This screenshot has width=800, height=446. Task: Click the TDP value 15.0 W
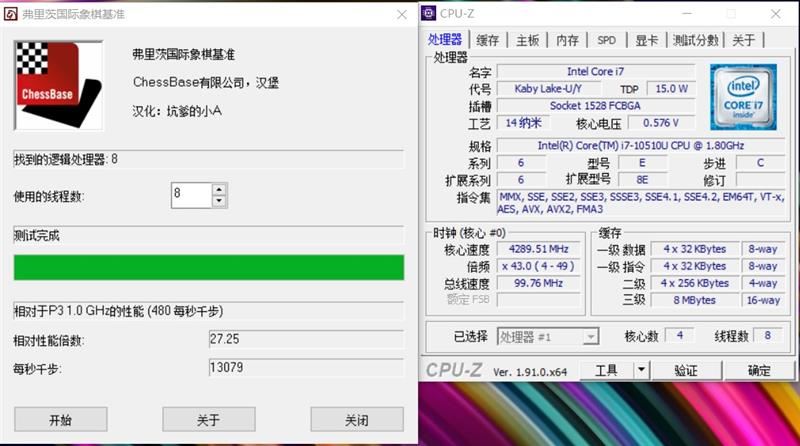tap(671, 89)
